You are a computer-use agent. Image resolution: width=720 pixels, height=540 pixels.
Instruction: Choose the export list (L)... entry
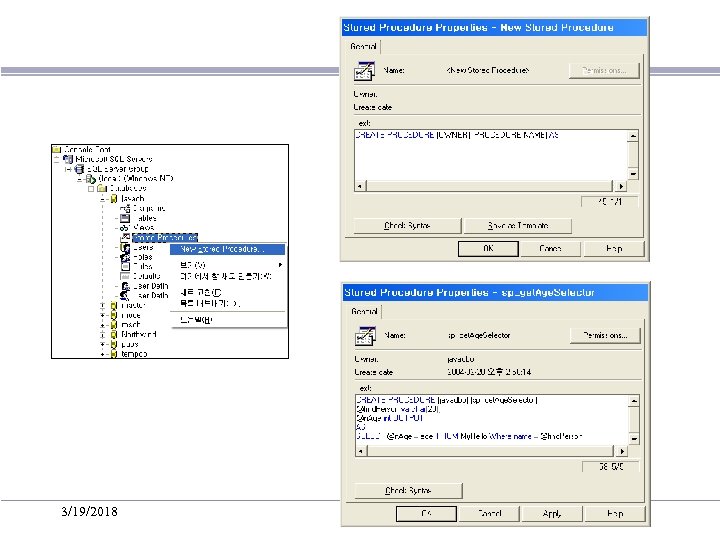click(x=227, y=304)
